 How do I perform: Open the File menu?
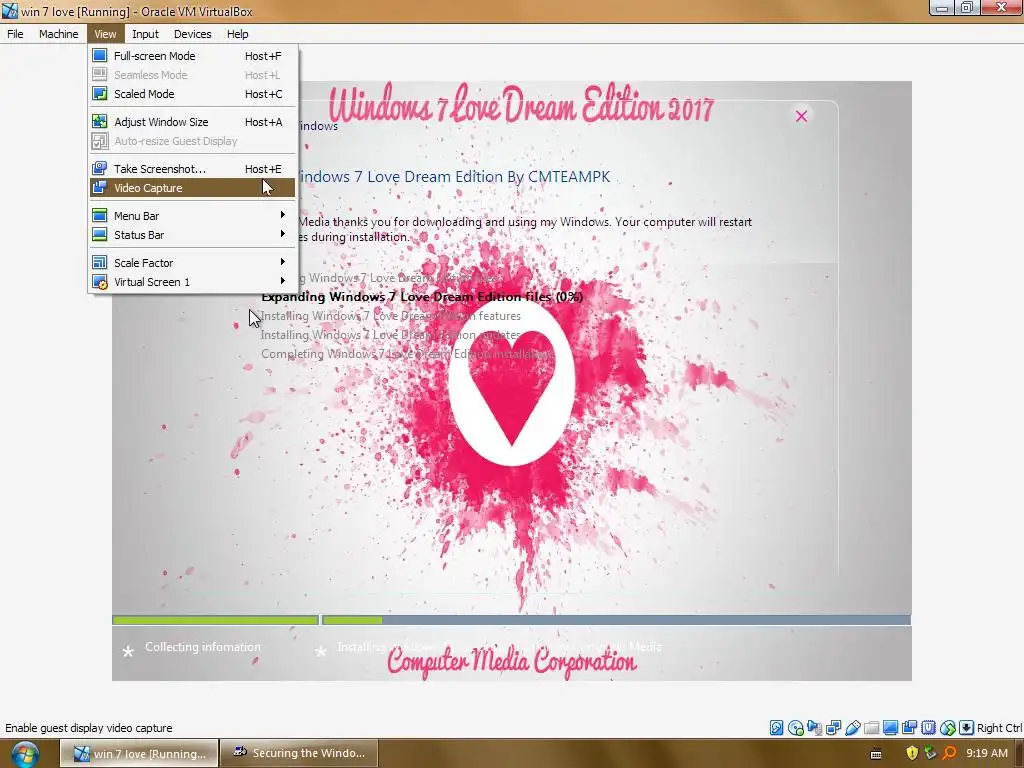[x=15, y=34]
